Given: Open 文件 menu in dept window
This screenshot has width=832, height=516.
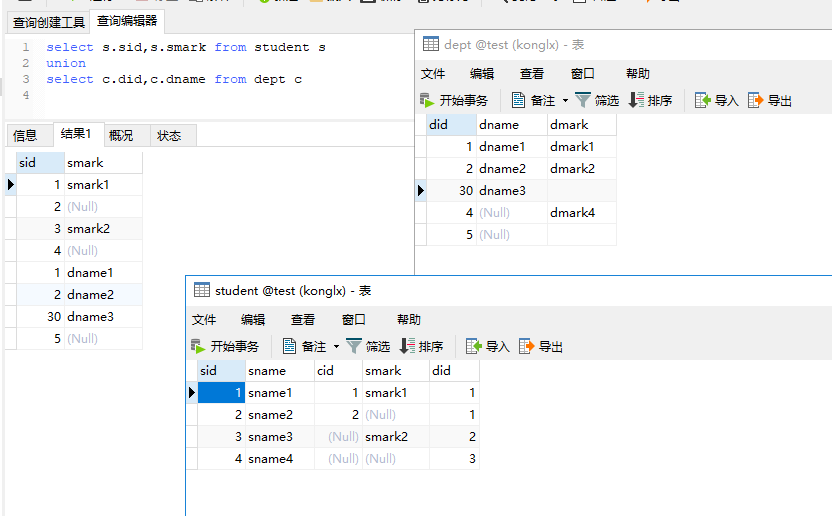Looking at the screenshot, I should [x=432, y=73].
